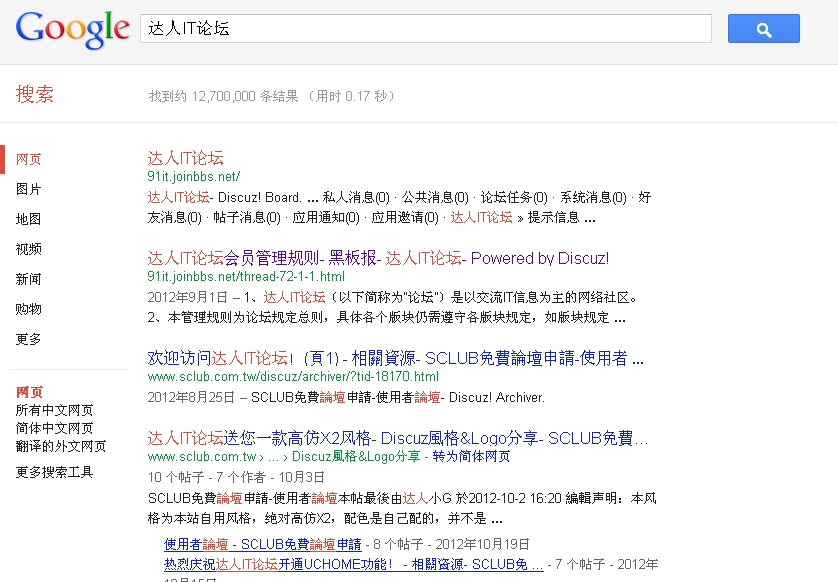Open 热烈庆祝达人IT论坛开通UCHOME功能 sublink

click(353, 564)
